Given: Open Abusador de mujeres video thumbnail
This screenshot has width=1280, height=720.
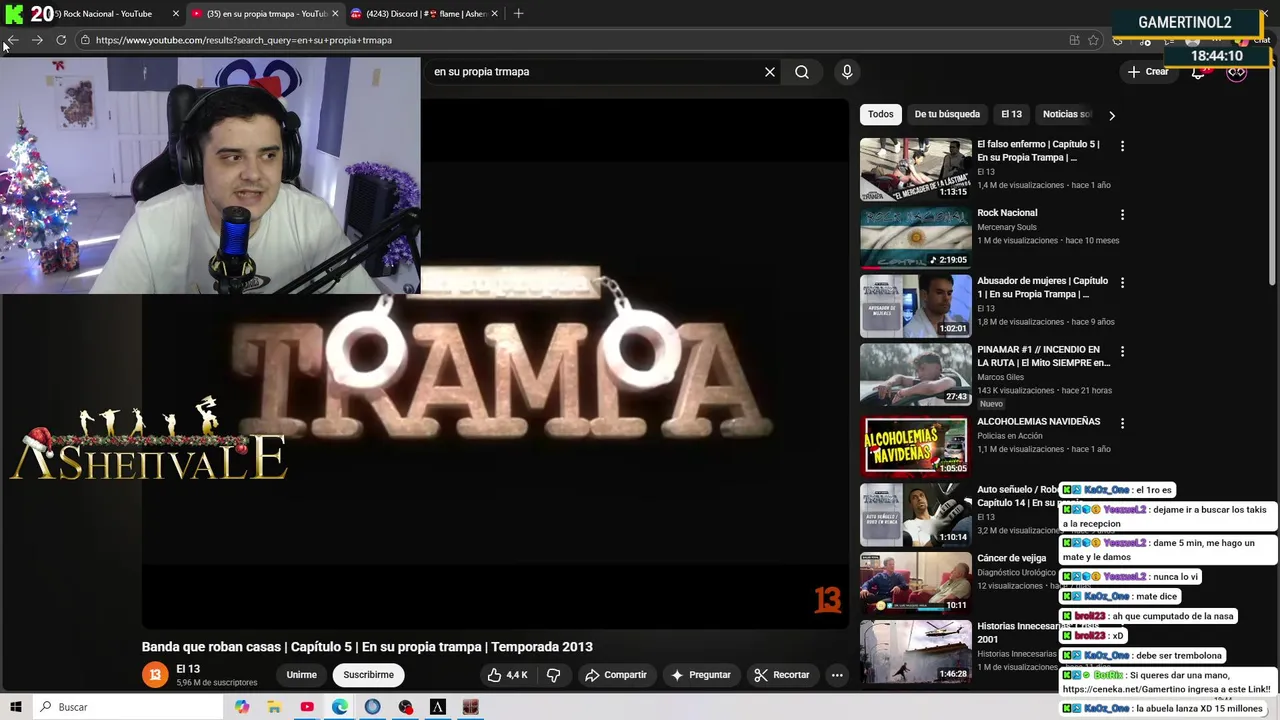Looking at the screenshot, I should coord(915,306).
